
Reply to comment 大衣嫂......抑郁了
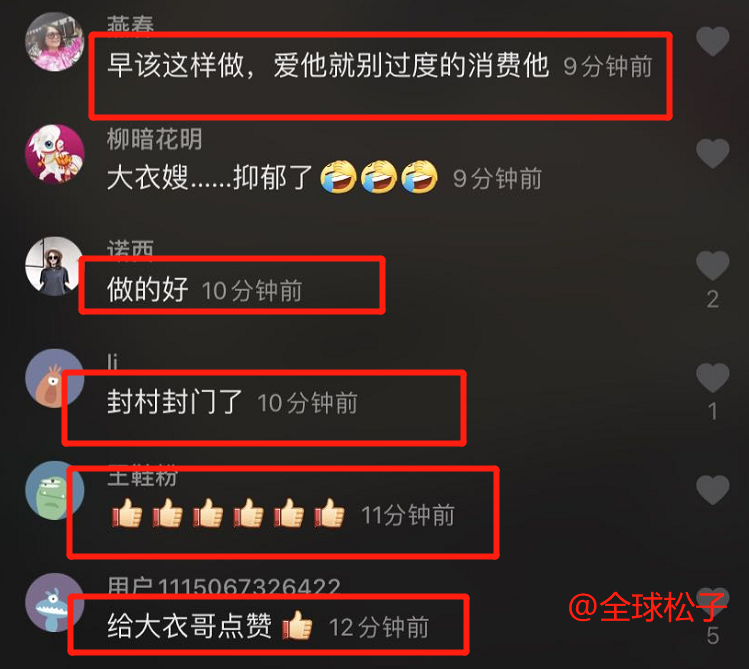pos(272,177)
